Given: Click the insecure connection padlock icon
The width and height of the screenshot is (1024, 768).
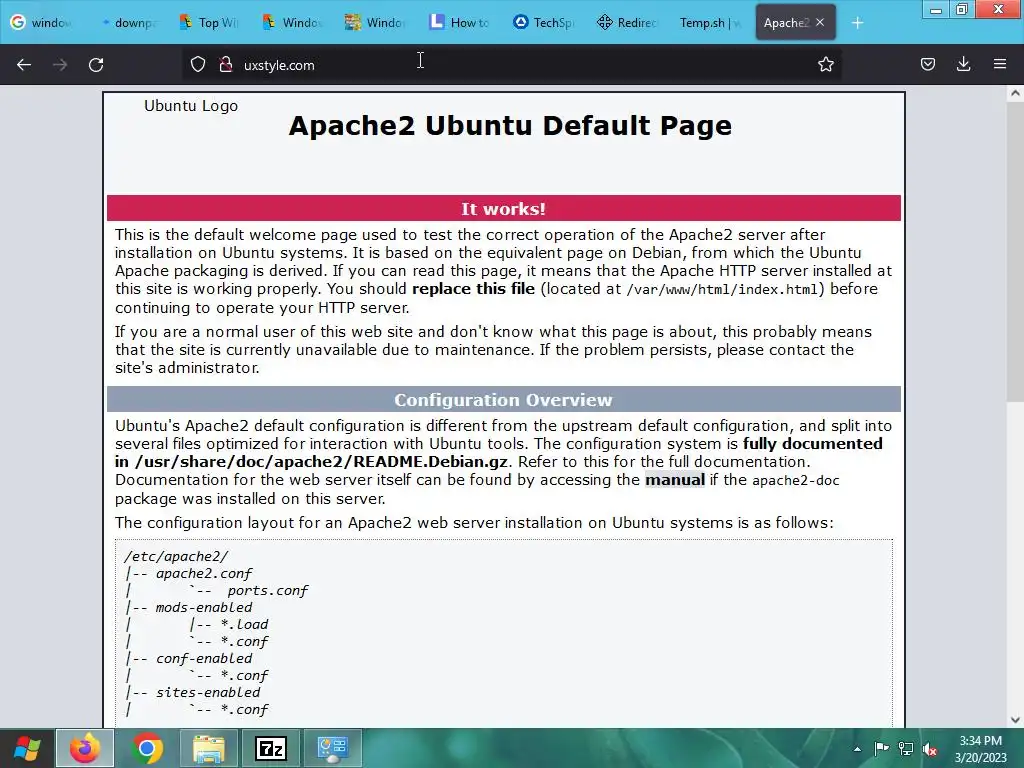Looking at the screenshot, I should tap(226, 65).
